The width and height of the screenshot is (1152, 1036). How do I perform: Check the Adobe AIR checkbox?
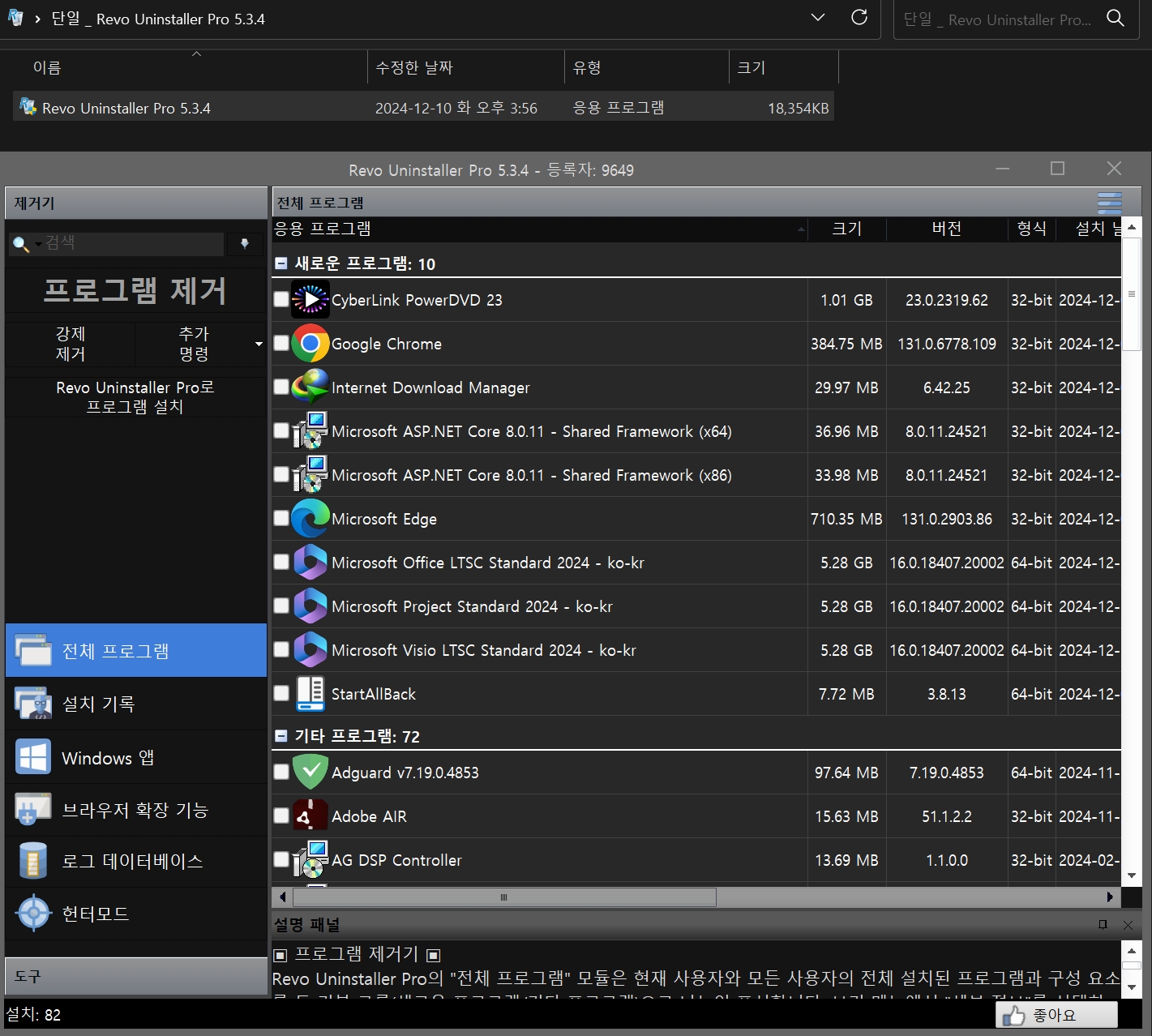(281, 816)
